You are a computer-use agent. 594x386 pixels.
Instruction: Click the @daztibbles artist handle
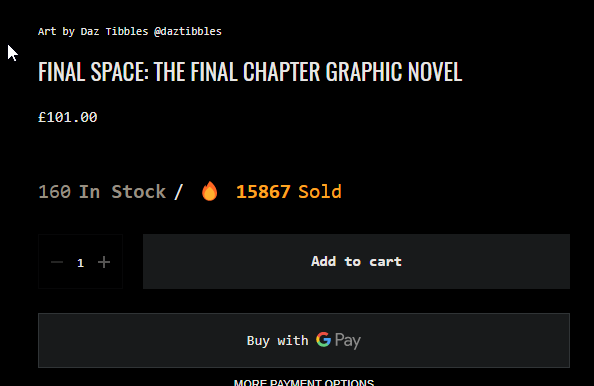188,31
